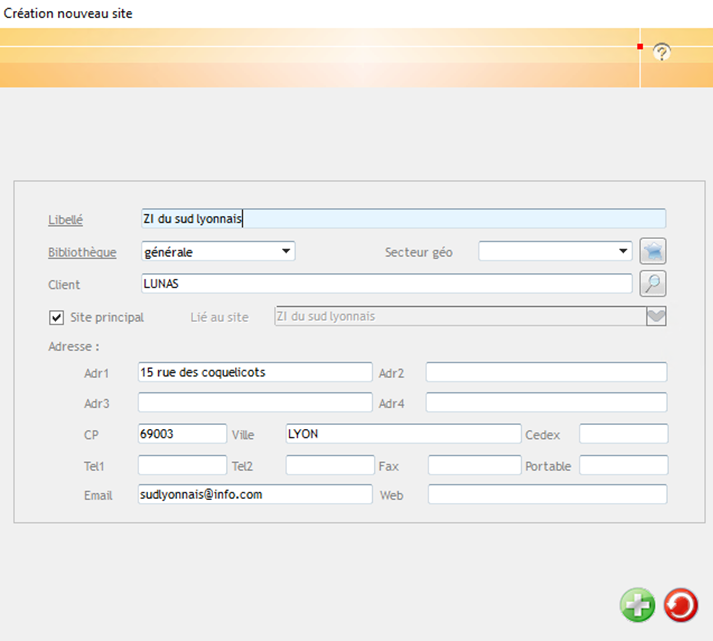The width and height of the screenshot is (713, 641).
Task: Click the green plus validate button
Action: tap(637, 605)
